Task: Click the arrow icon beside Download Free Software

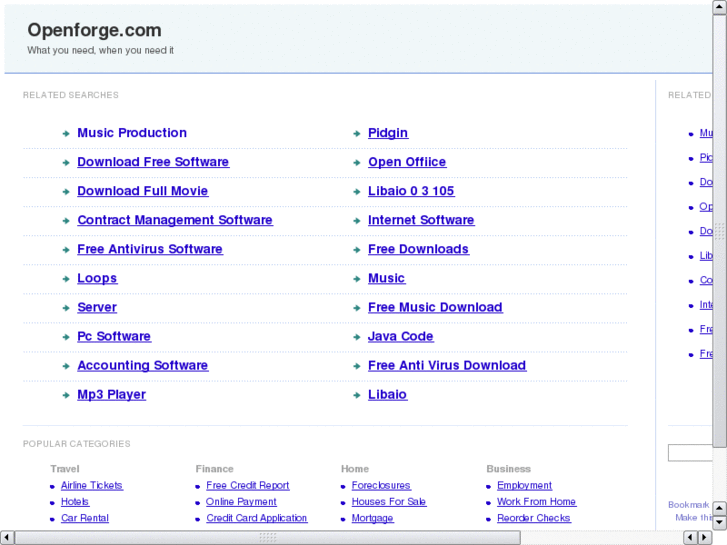Action: coord(66,163)
